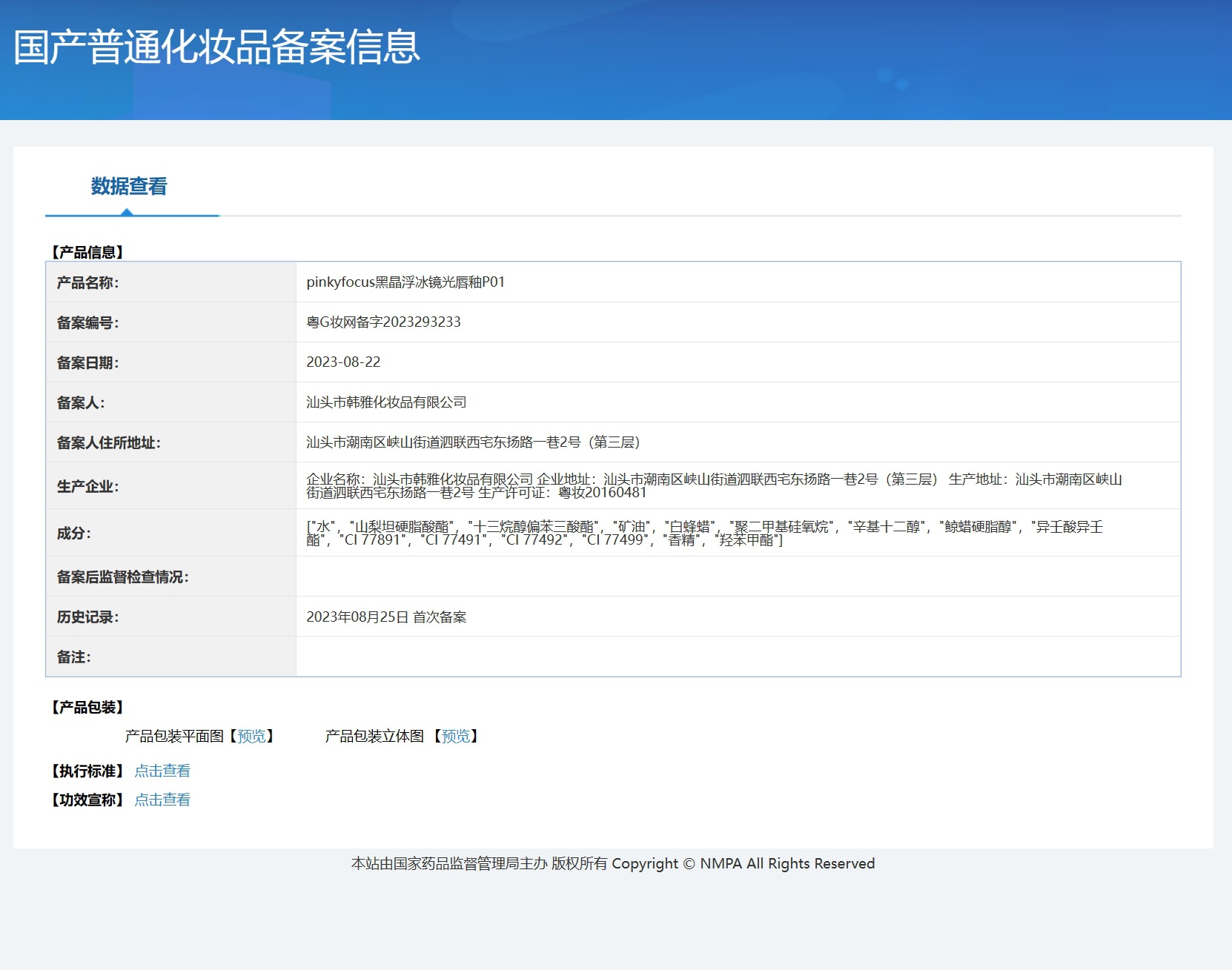
Task: Open 点击查看 link for 功效宣称
Action: coord(162,800)
